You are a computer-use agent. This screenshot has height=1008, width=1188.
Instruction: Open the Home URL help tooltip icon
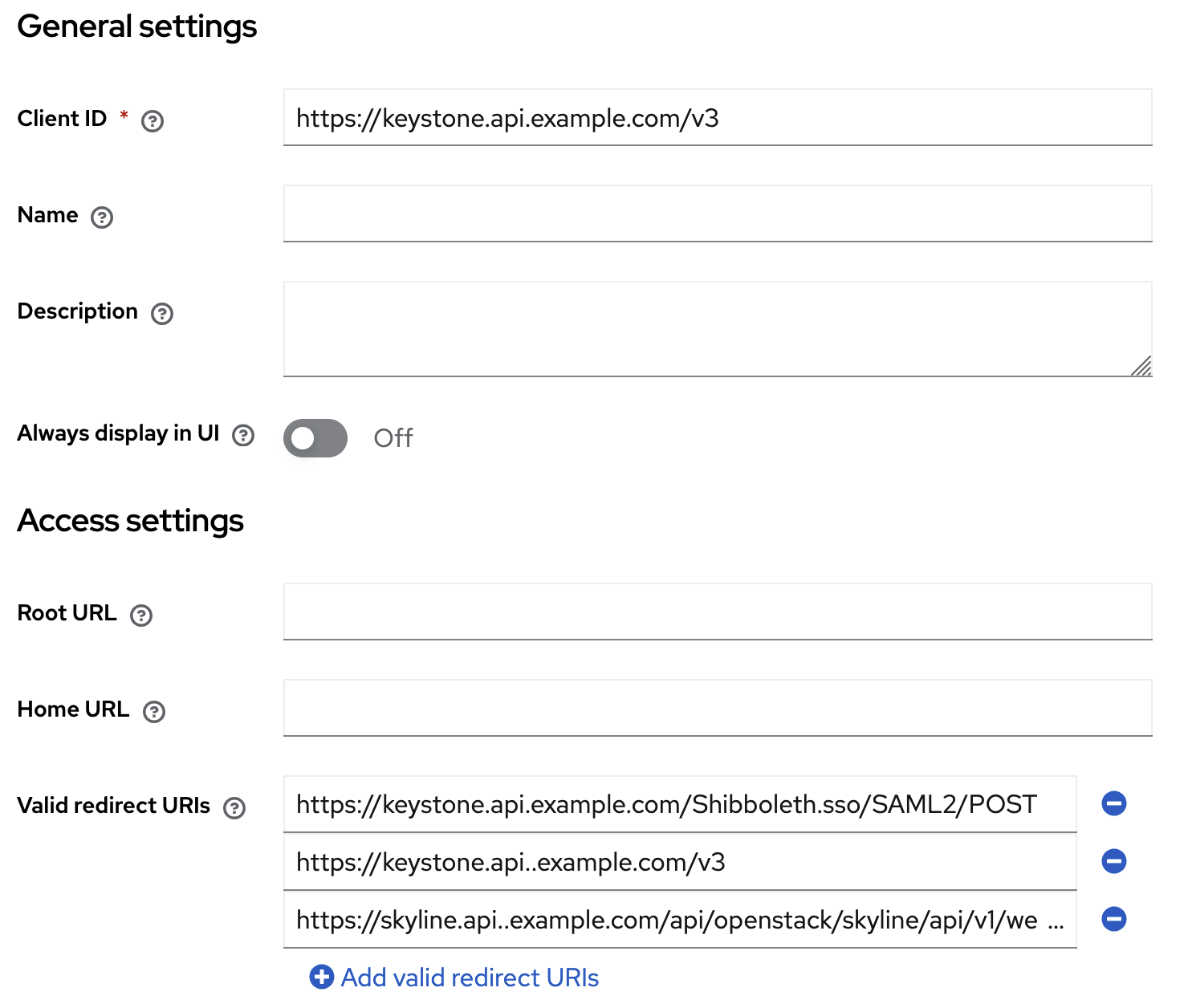[154, 712]
